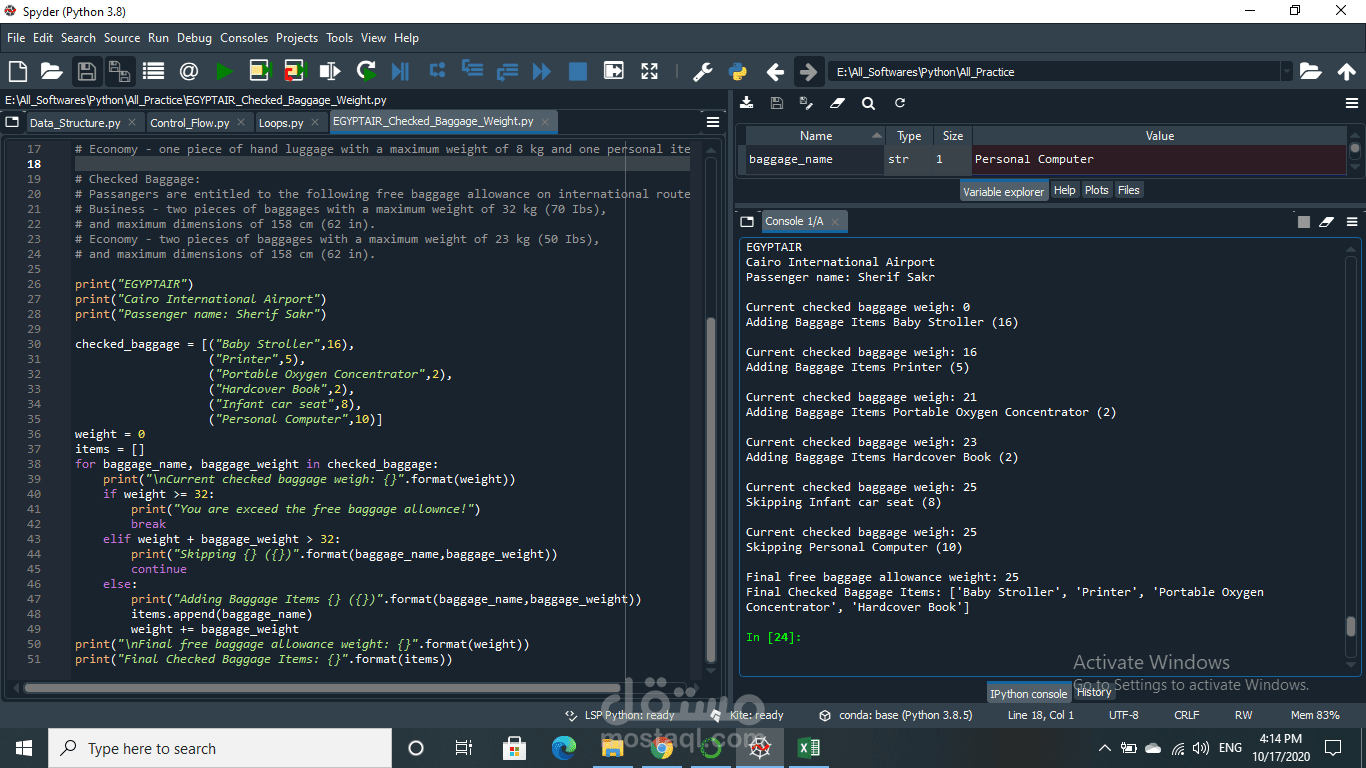Clear console with eraser icon

coord(1327,222)
